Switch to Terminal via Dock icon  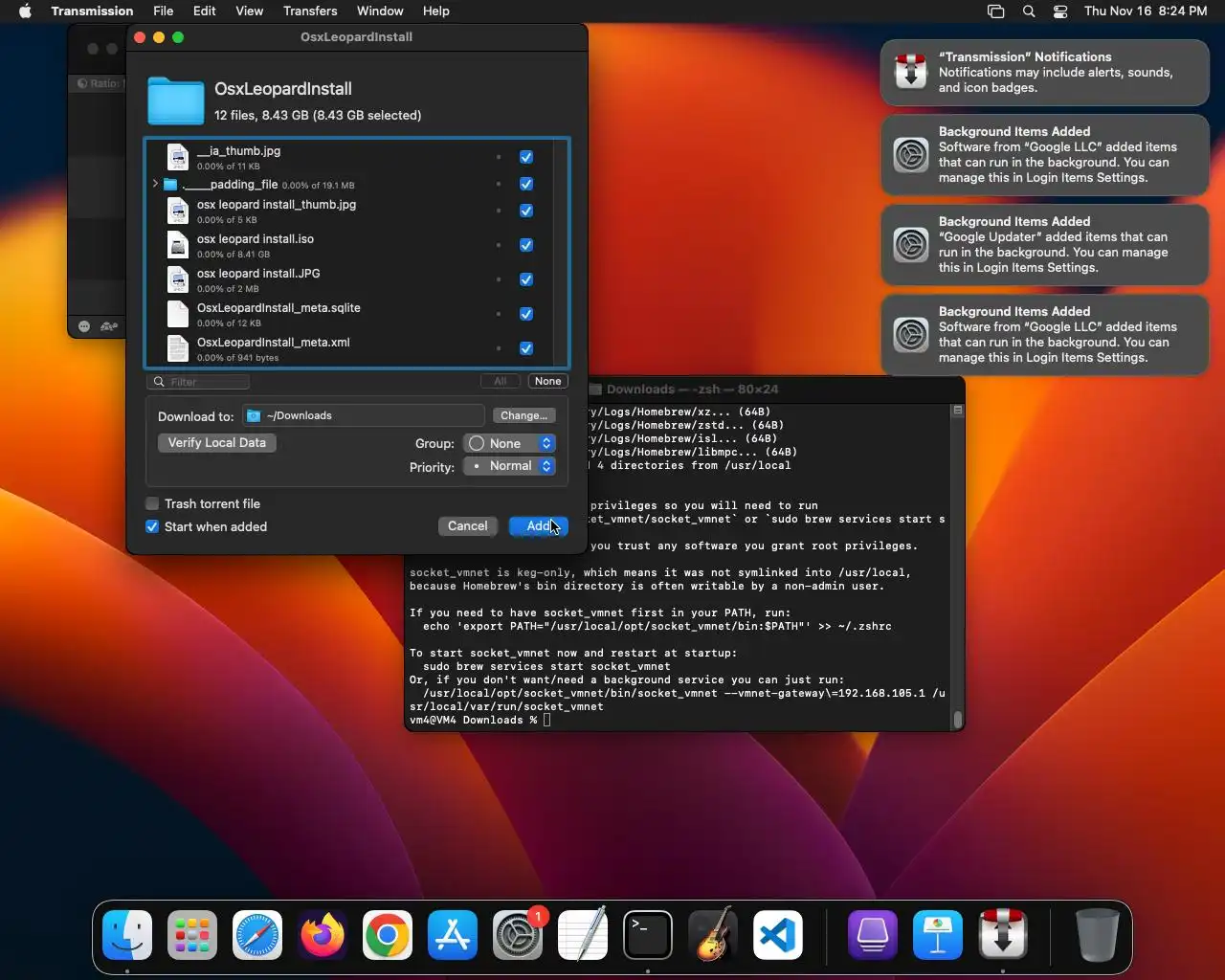click(648, 935)
